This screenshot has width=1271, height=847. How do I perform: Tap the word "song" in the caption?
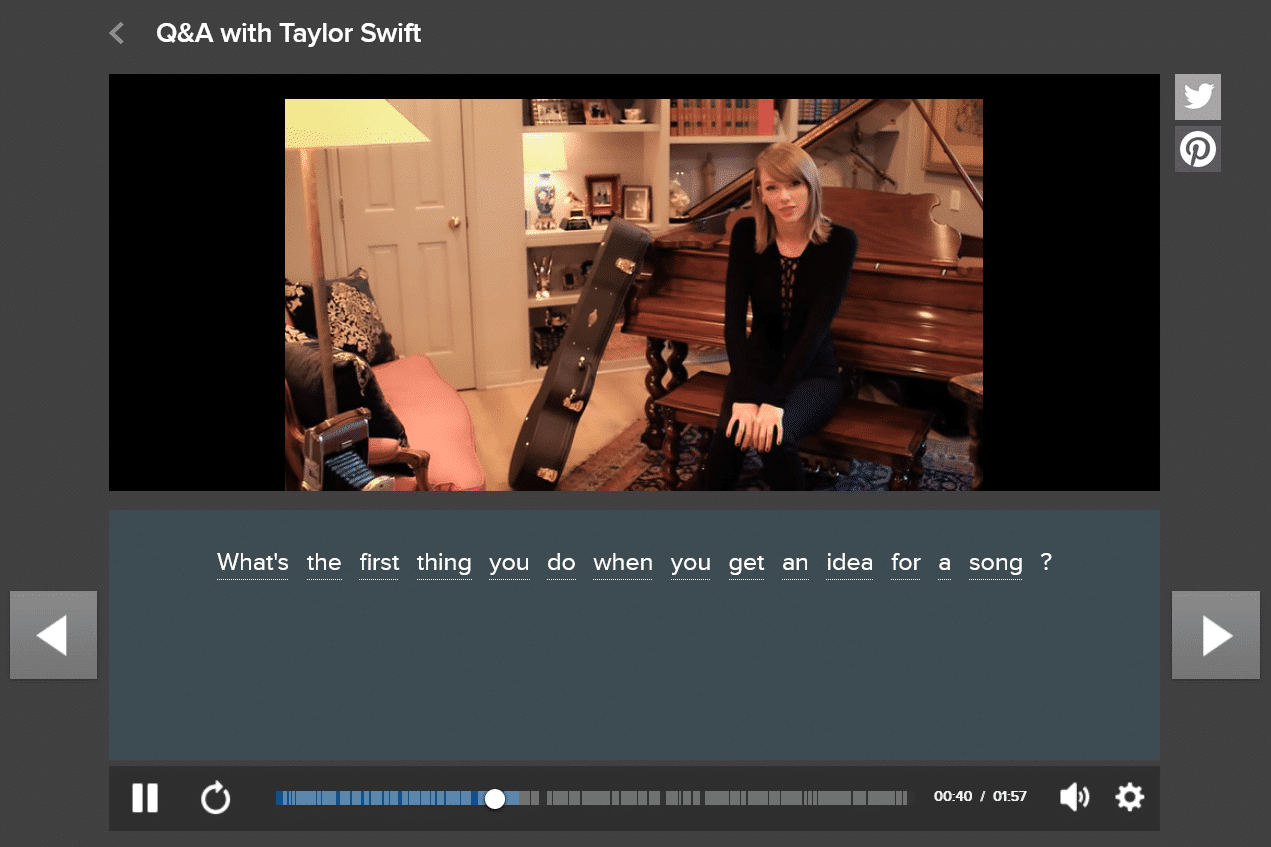[995, 563]
